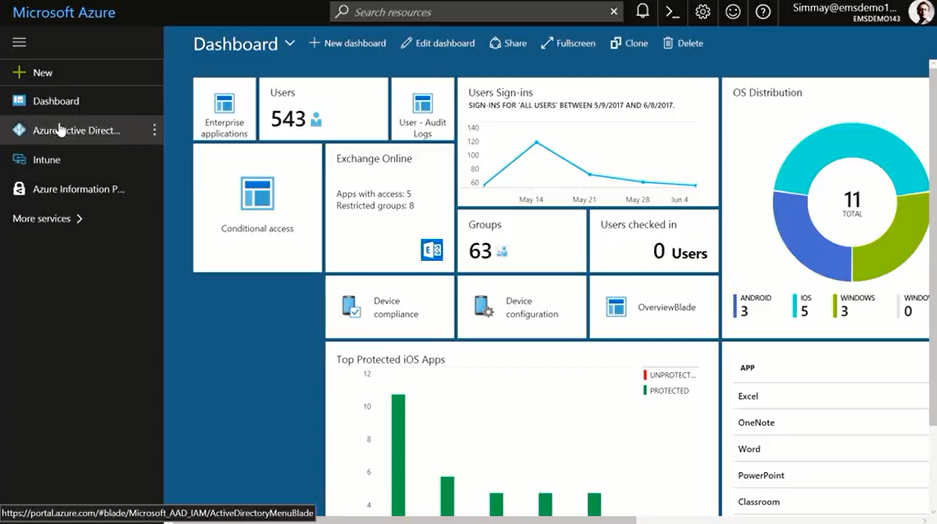Open the Groups 63 tile

coord(522,241)
